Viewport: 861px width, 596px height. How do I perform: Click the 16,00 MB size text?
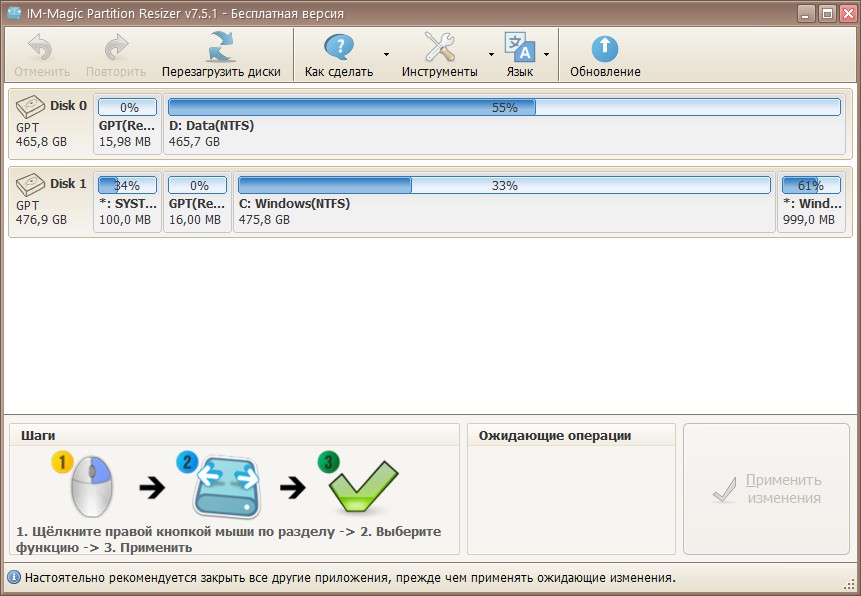(x=195, y=220)
